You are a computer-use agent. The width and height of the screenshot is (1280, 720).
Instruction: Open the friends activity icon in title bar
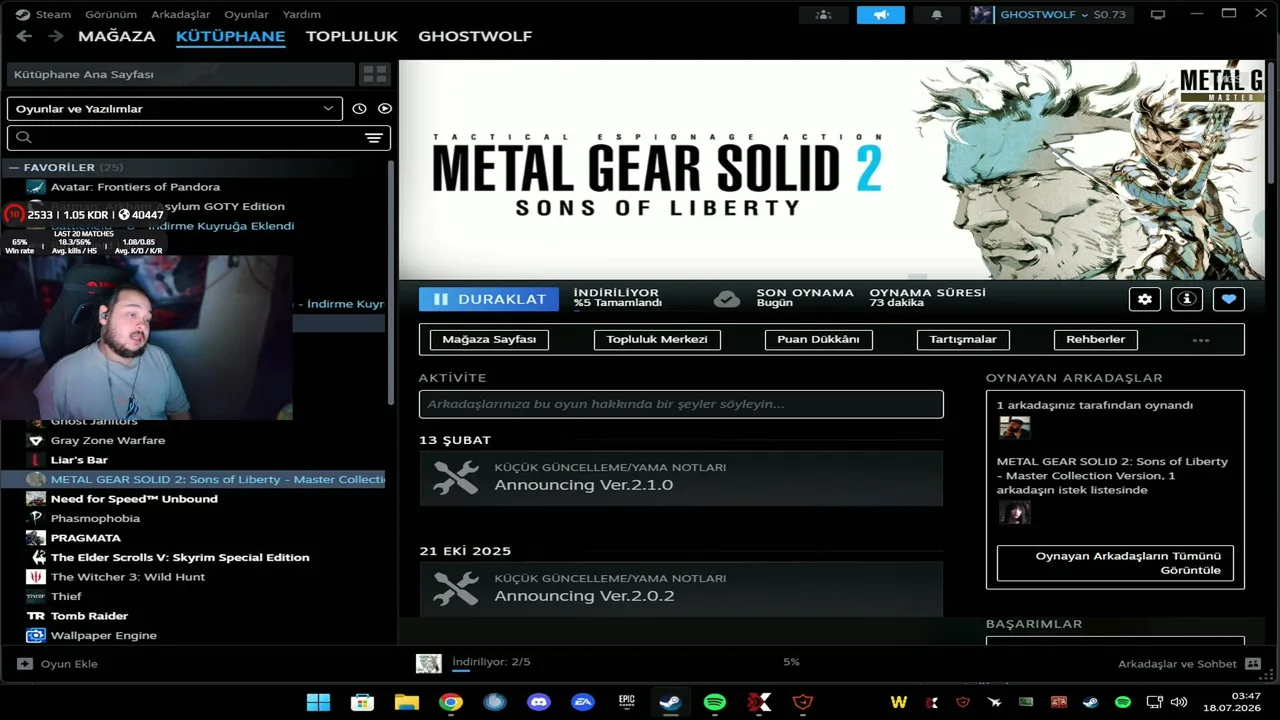[823, 15]
